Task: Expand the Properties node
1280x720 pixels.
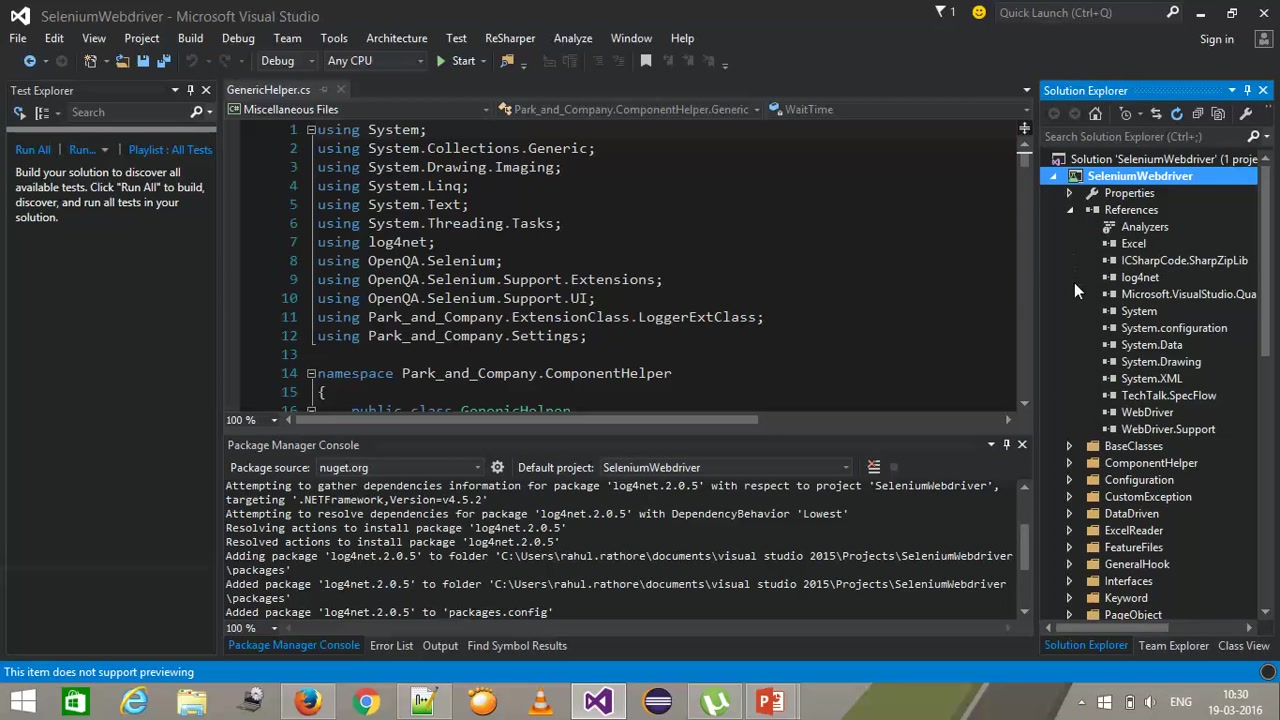Action: pos(1069,193)
